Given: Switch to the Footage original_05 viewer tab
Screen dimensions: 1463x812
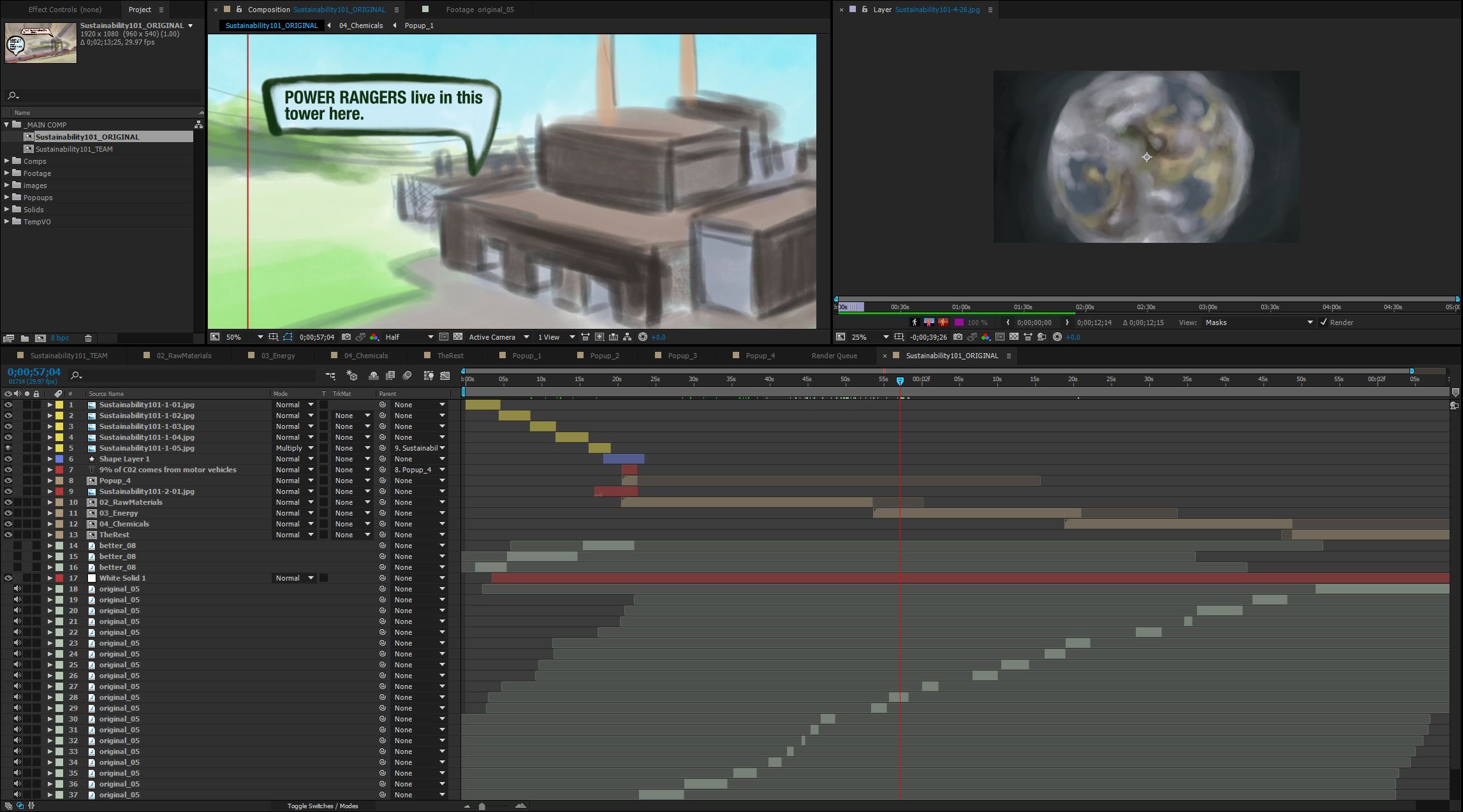Looking at the screenshot, I should [480, 10].
